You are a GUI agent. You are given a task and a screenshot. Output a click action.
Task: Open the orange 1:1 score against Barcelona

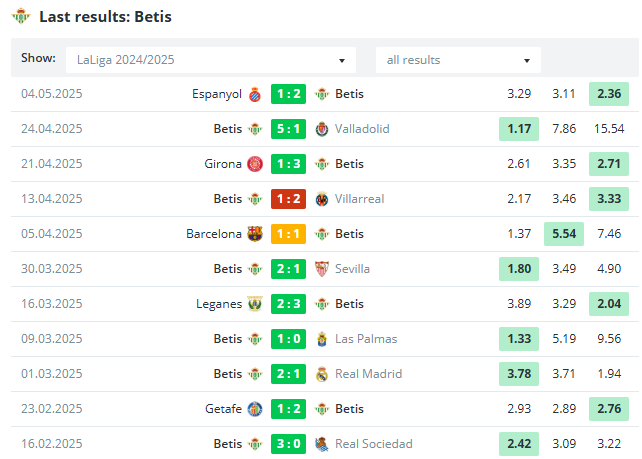point(288,234)
